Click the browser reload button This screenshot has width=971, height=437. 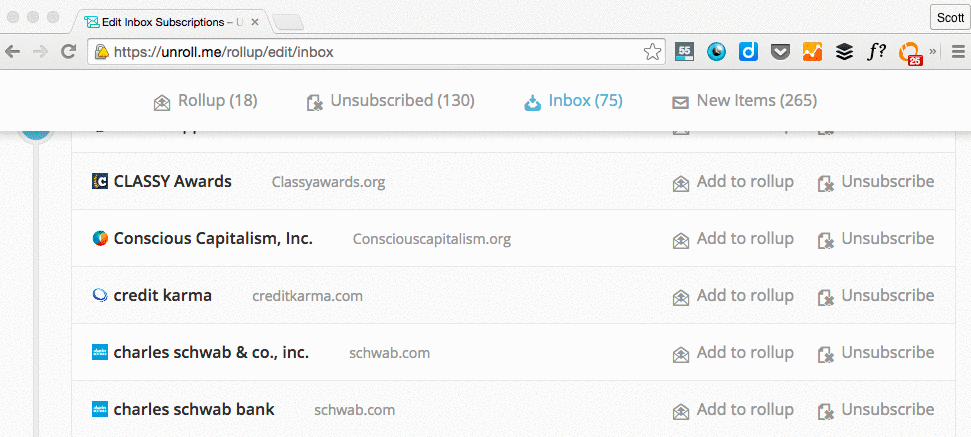(x=68, y=52)
